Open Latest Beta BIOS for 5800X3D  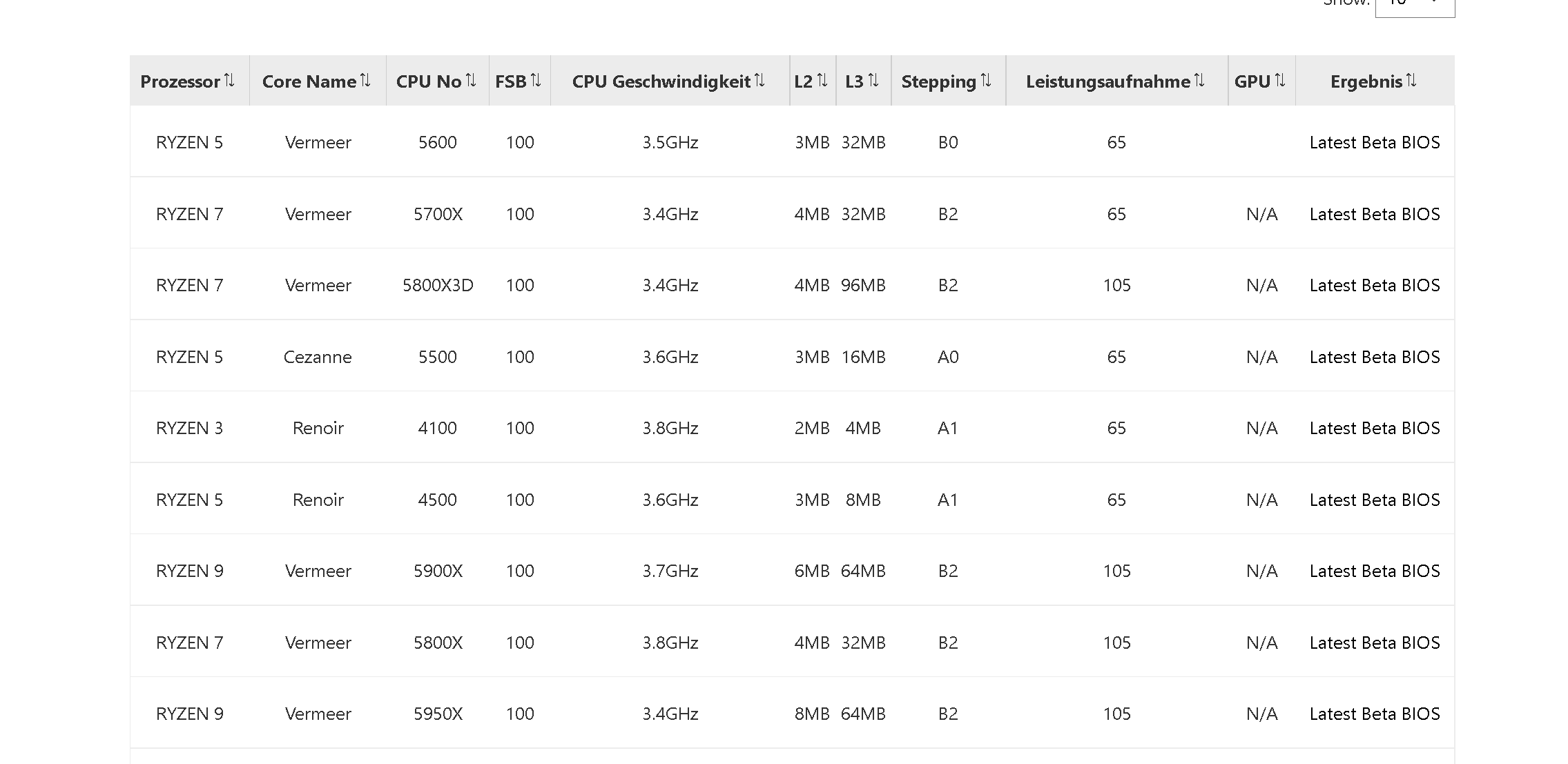[1374, 285]
